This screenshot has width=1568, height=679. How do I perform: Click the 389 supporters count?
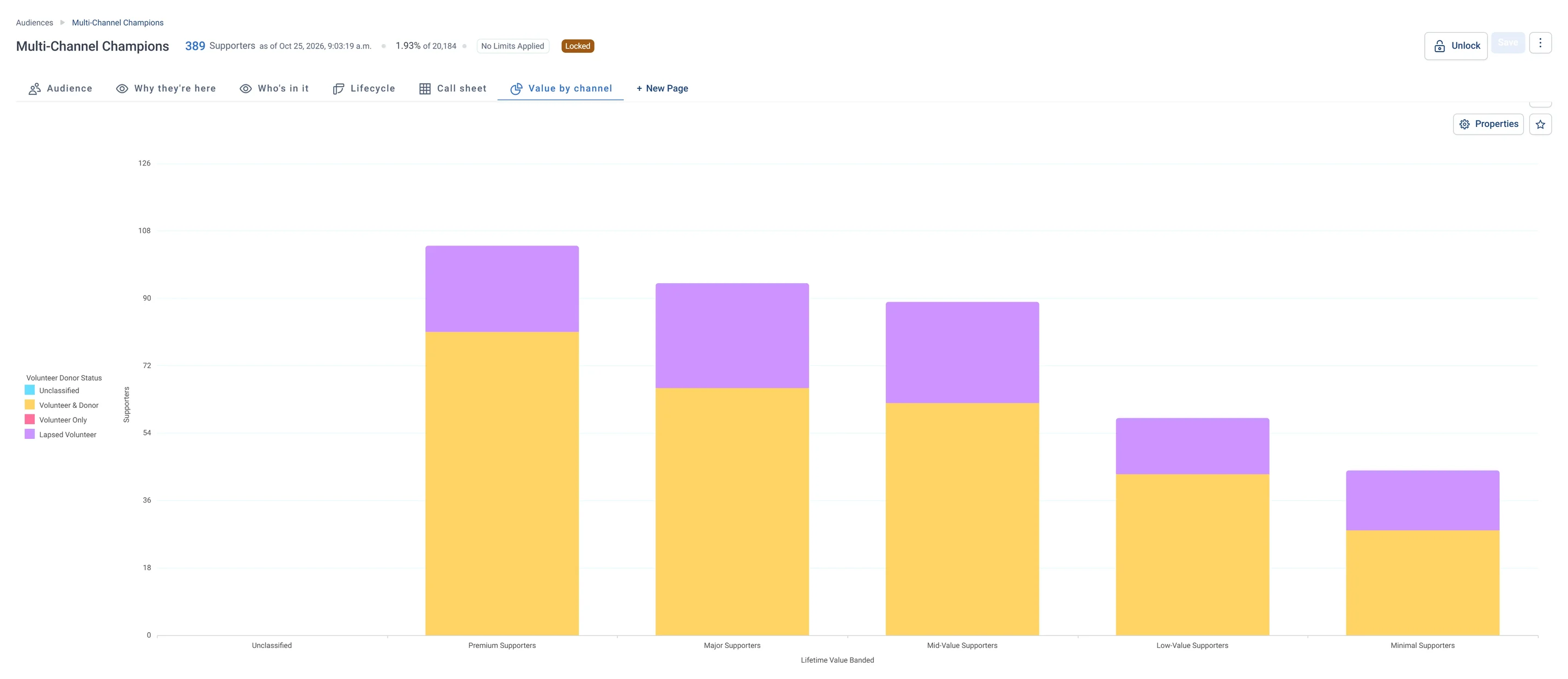coord(195,46)
